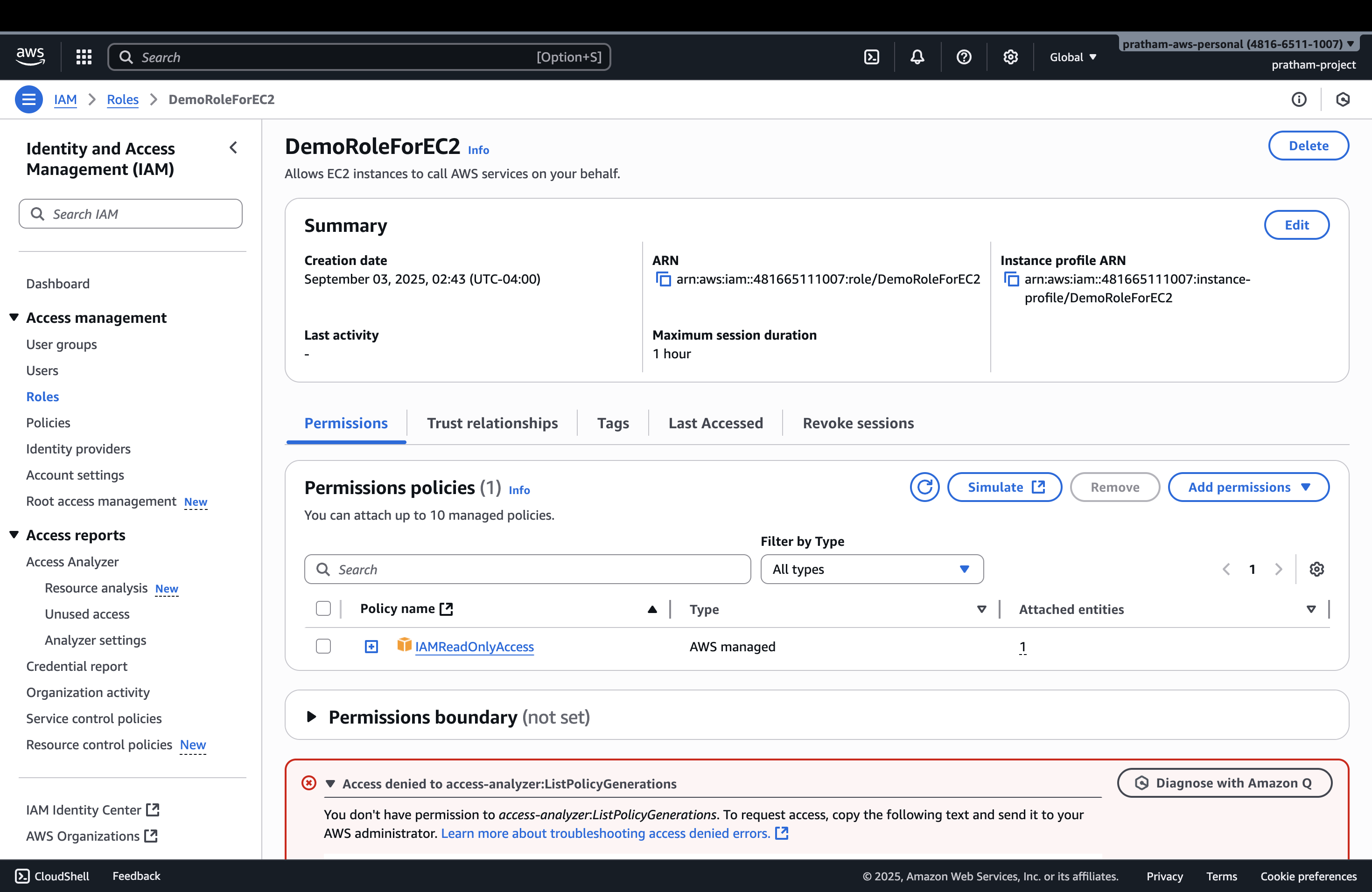Collapse the Access denied error details
Screen dimensions: 1372x892
click(x=330, y=783)
